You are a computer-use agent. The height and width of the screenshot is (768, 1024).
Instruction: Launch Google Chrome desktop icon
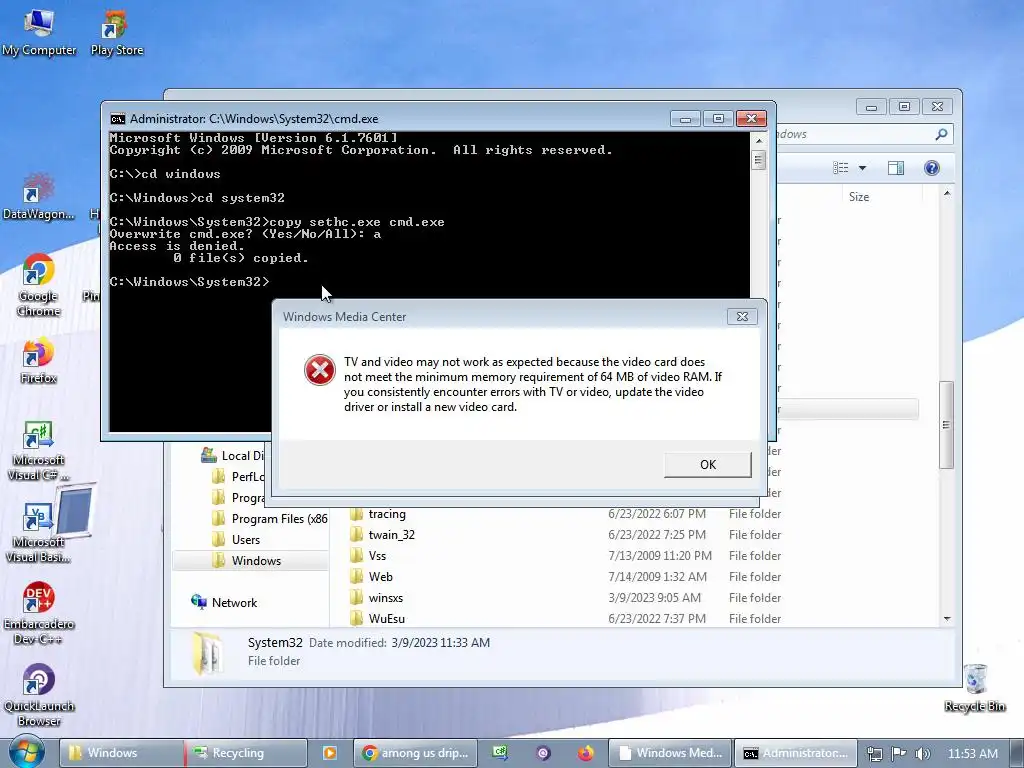click(39, 285)
